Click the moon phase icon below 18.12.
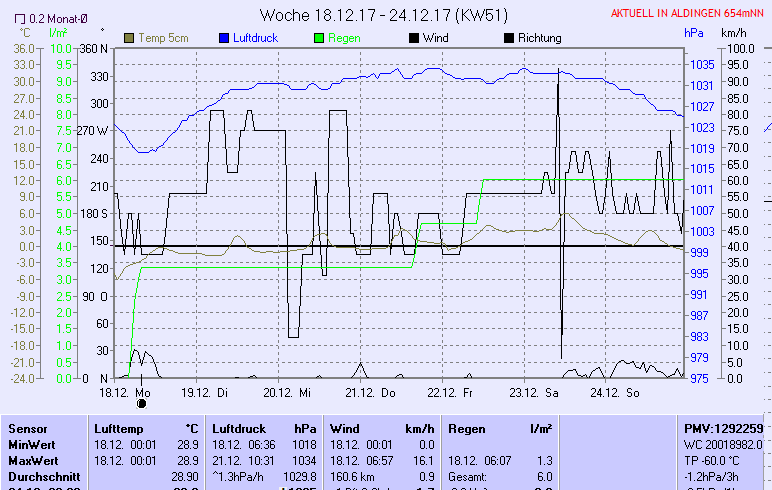772x490 pixels. (x=141, y=404)
